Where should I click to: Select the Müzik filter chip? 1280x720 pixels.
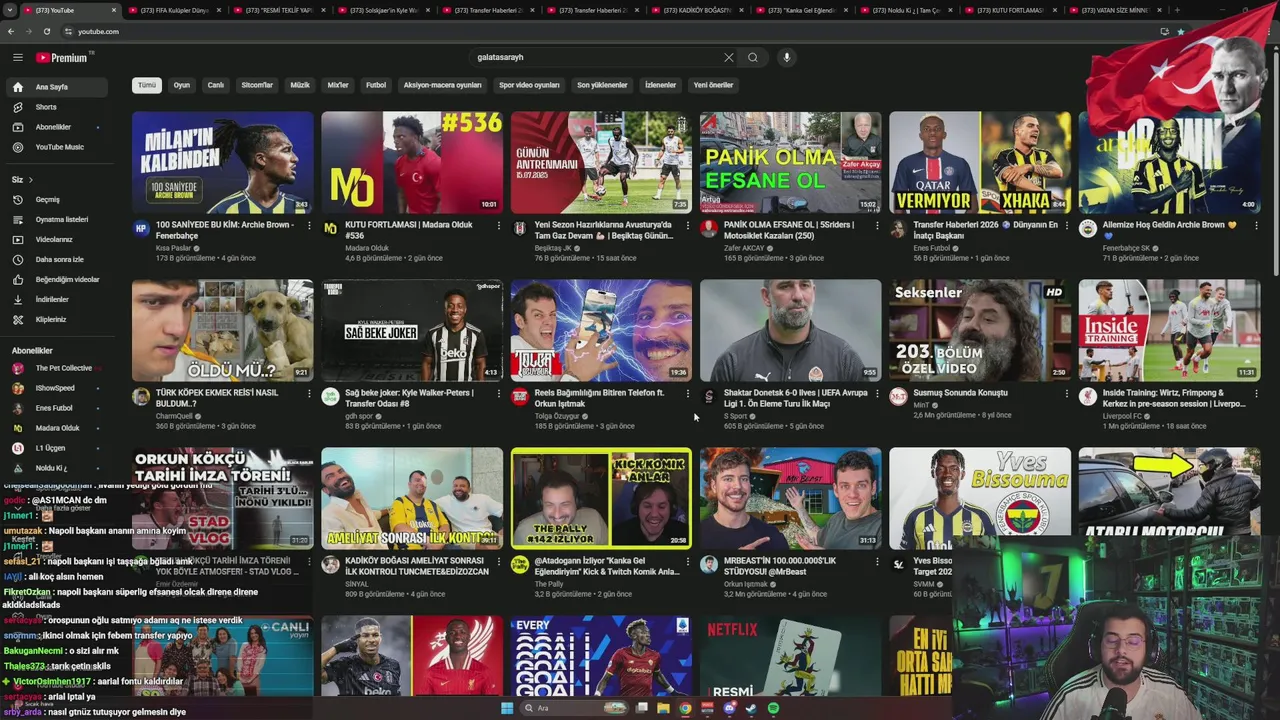300,85
